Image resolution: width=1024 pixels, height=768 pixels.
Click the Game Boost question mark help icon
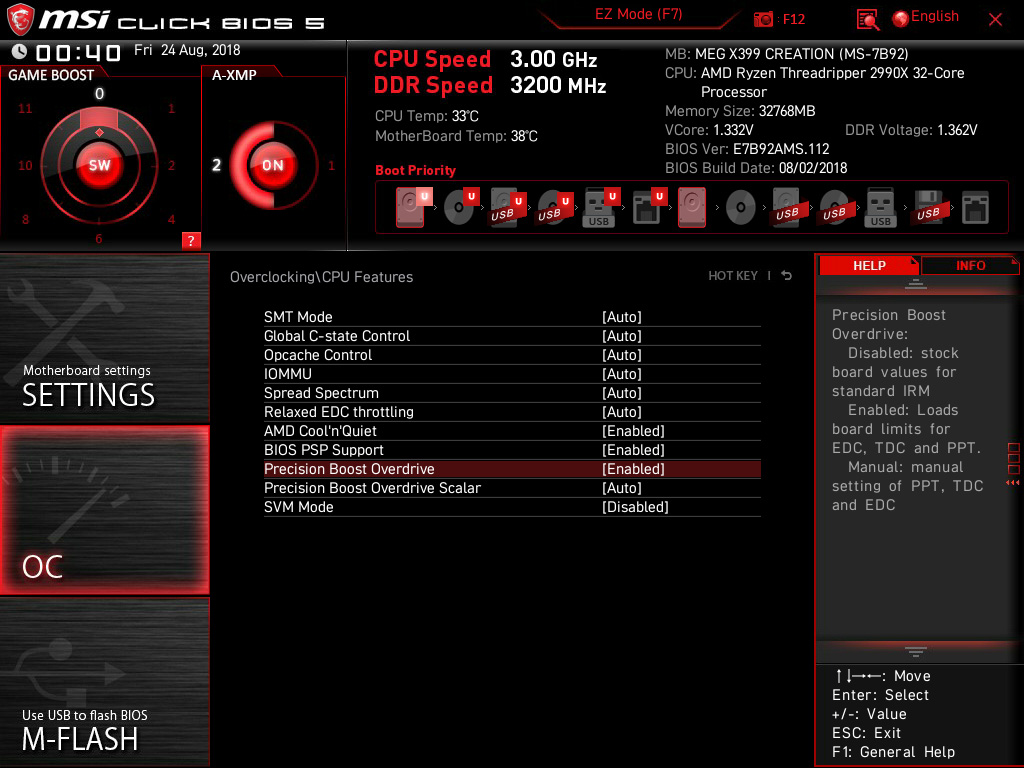point(191,240)
